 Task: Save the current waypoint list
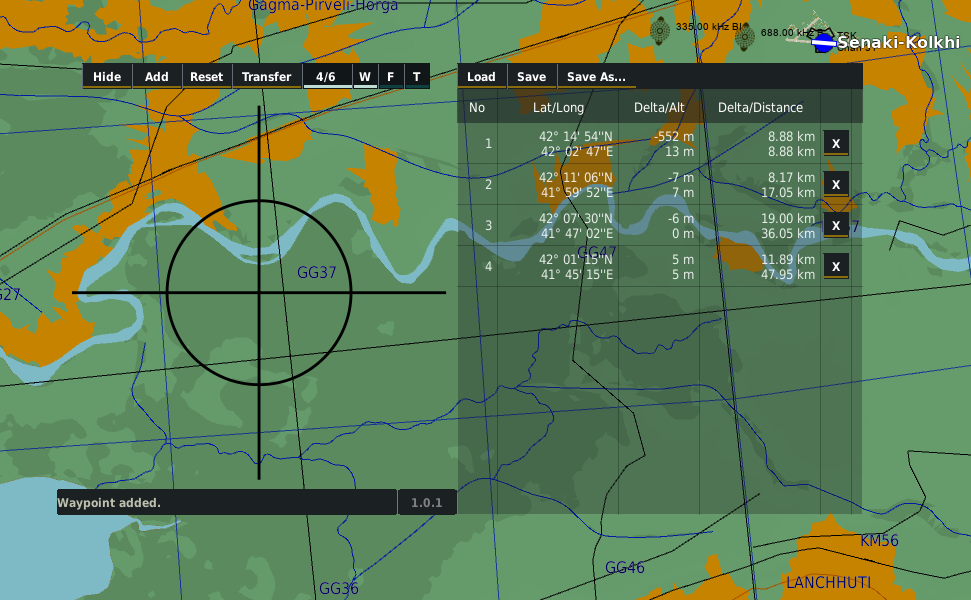click(x=531, y=77)
